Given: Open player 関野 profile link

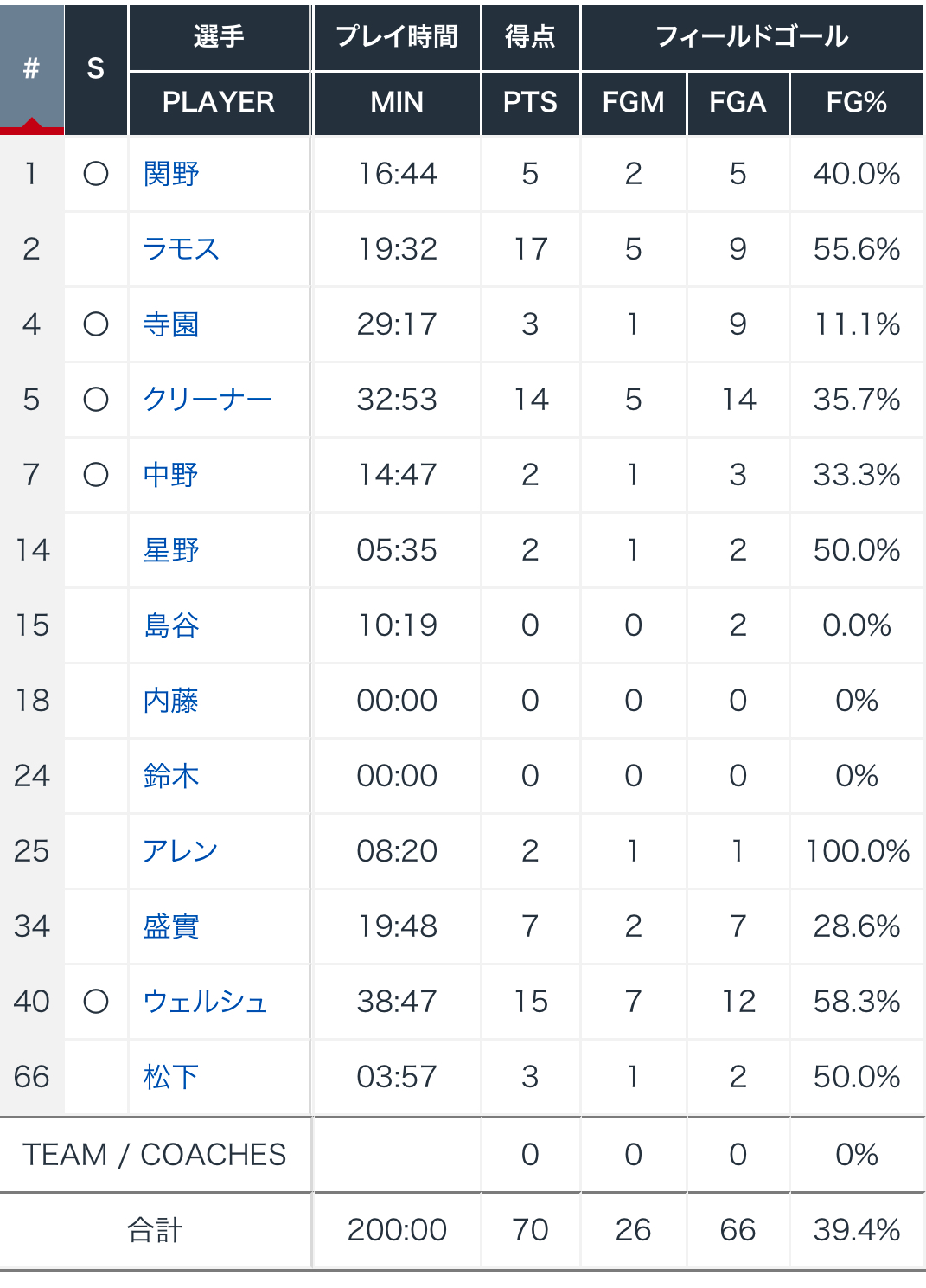Looking at the screenshot, I should [x=171, y=174].
